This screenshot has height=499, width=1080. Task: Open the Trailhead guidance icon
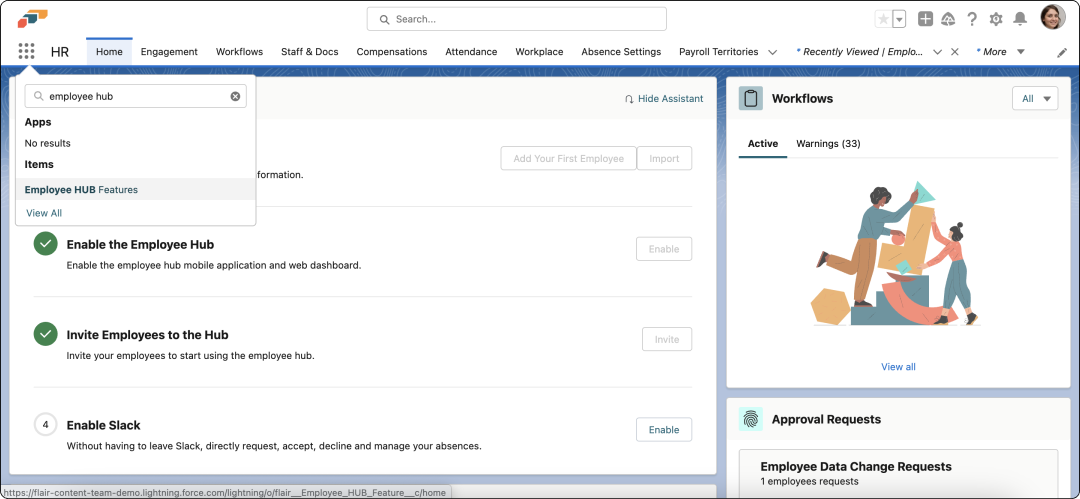pos(948,19)
